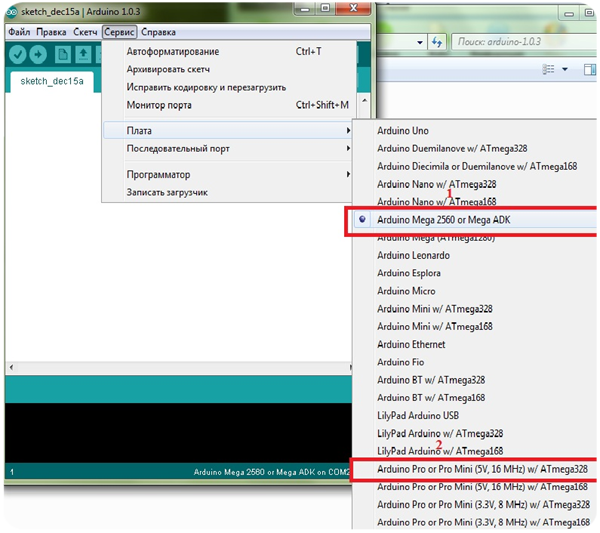Screen dimensions: 600x533
Task: Select Arduino Pro Mini 3.3V 8 MHz ATmega168
Action: [474, 522]
